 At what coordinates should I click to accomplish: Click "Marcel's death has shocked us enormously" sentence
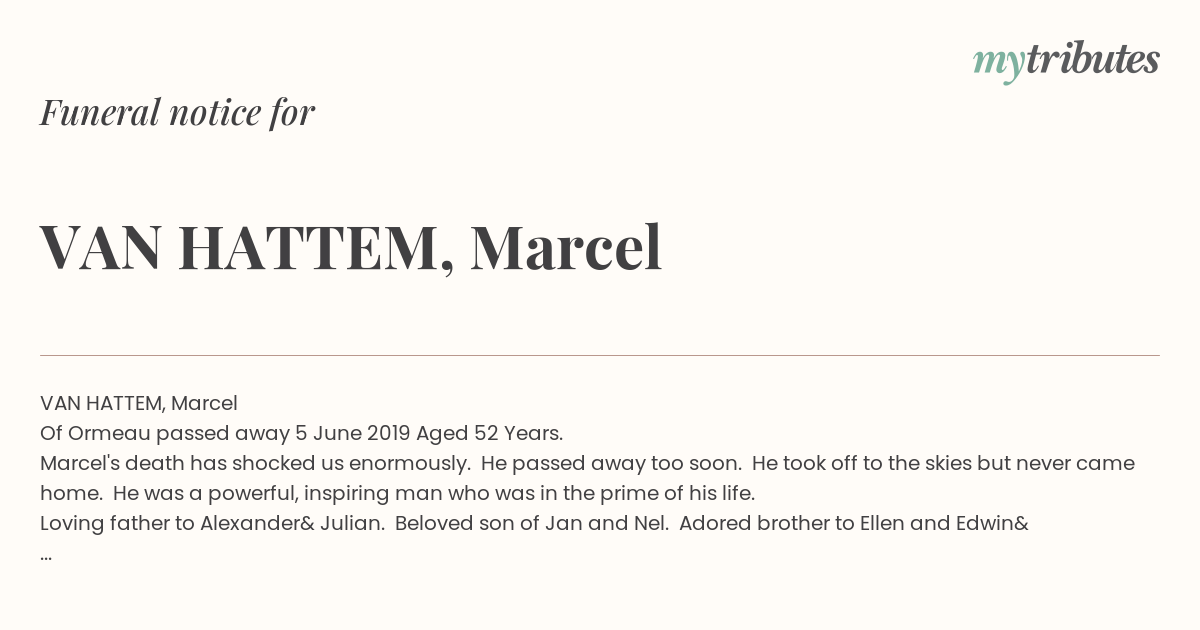pyautogui.click(x=255, y=463)
